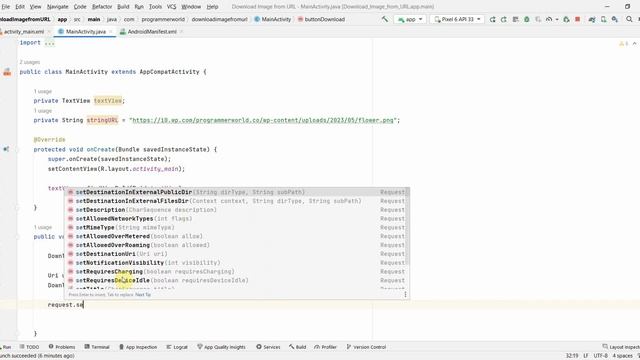Click the override gutter icon beside onCreate
This screenshot has width=640, height=360.
coord(6,149)
